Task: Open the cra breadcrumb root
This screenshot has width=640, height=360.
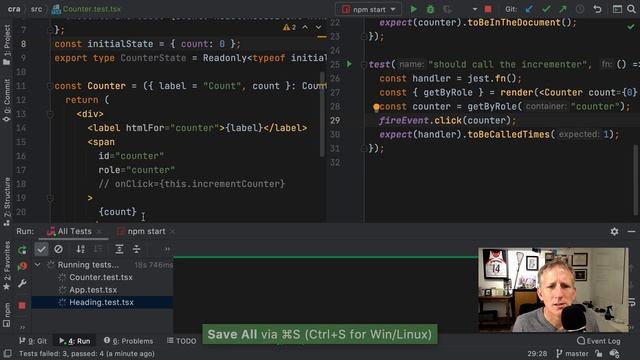Action: pos(14,9)
